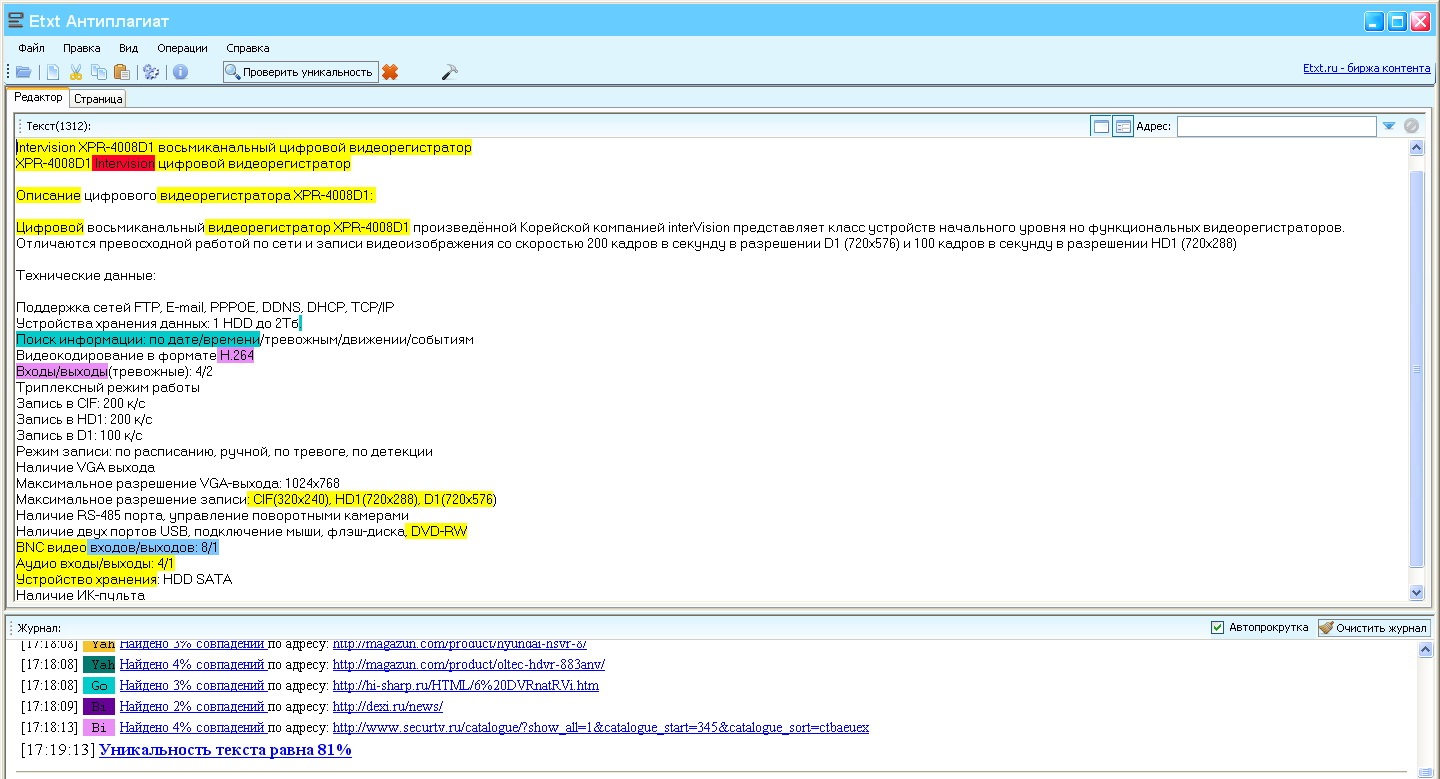Create a new document via toolbar icon
Viewport: 1440px width, 779px height.
[53, 72]
